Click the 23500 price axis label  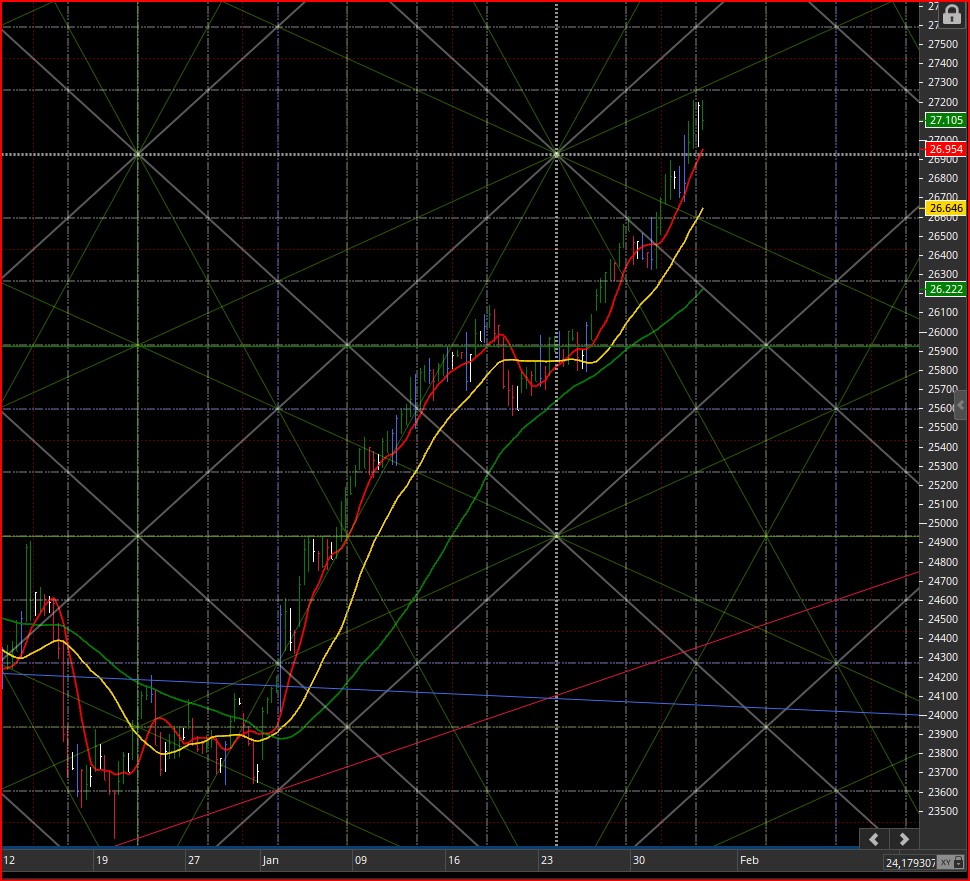tap(943, 811)
